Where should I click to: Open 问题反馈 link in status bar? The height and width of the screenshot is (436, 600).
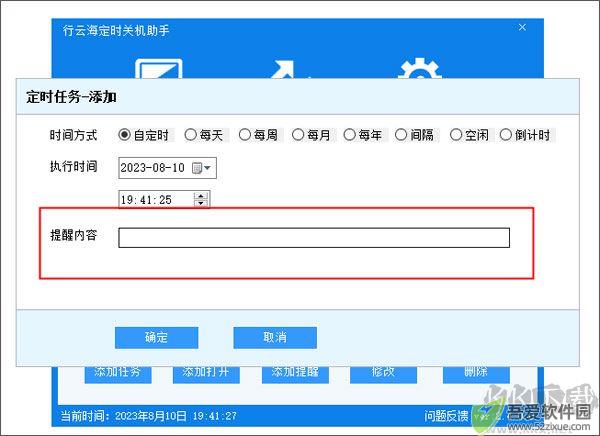[446, 416]
